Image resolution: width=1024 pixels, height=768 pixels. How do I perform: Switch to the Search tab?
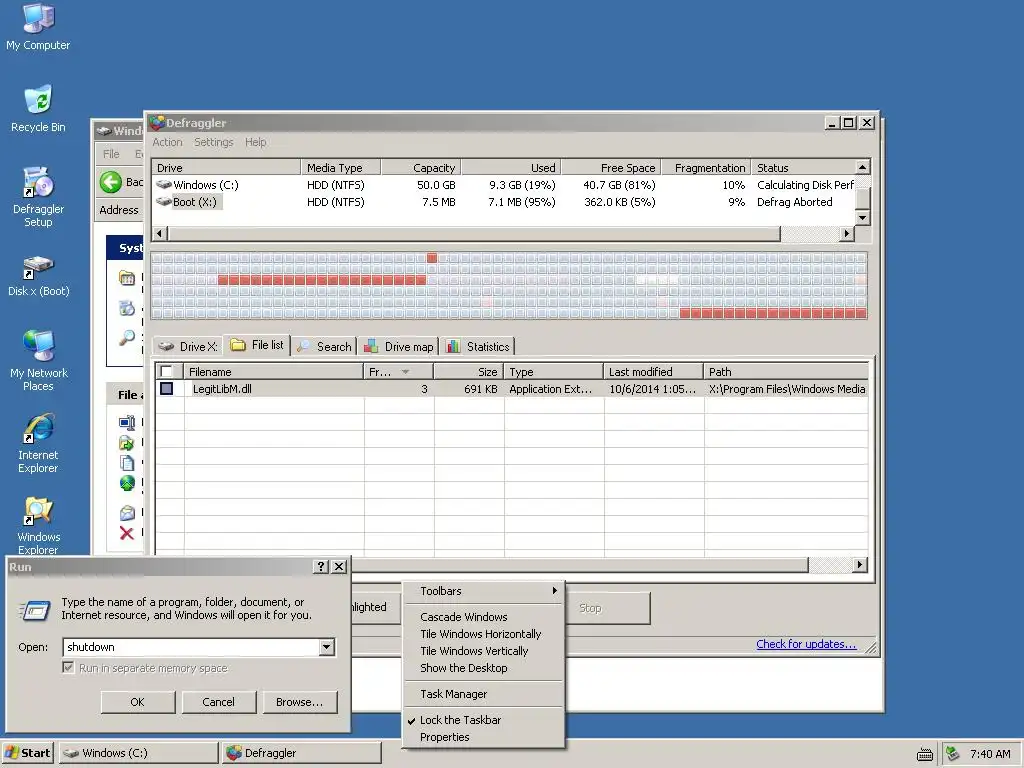click(x=325, y=347)
